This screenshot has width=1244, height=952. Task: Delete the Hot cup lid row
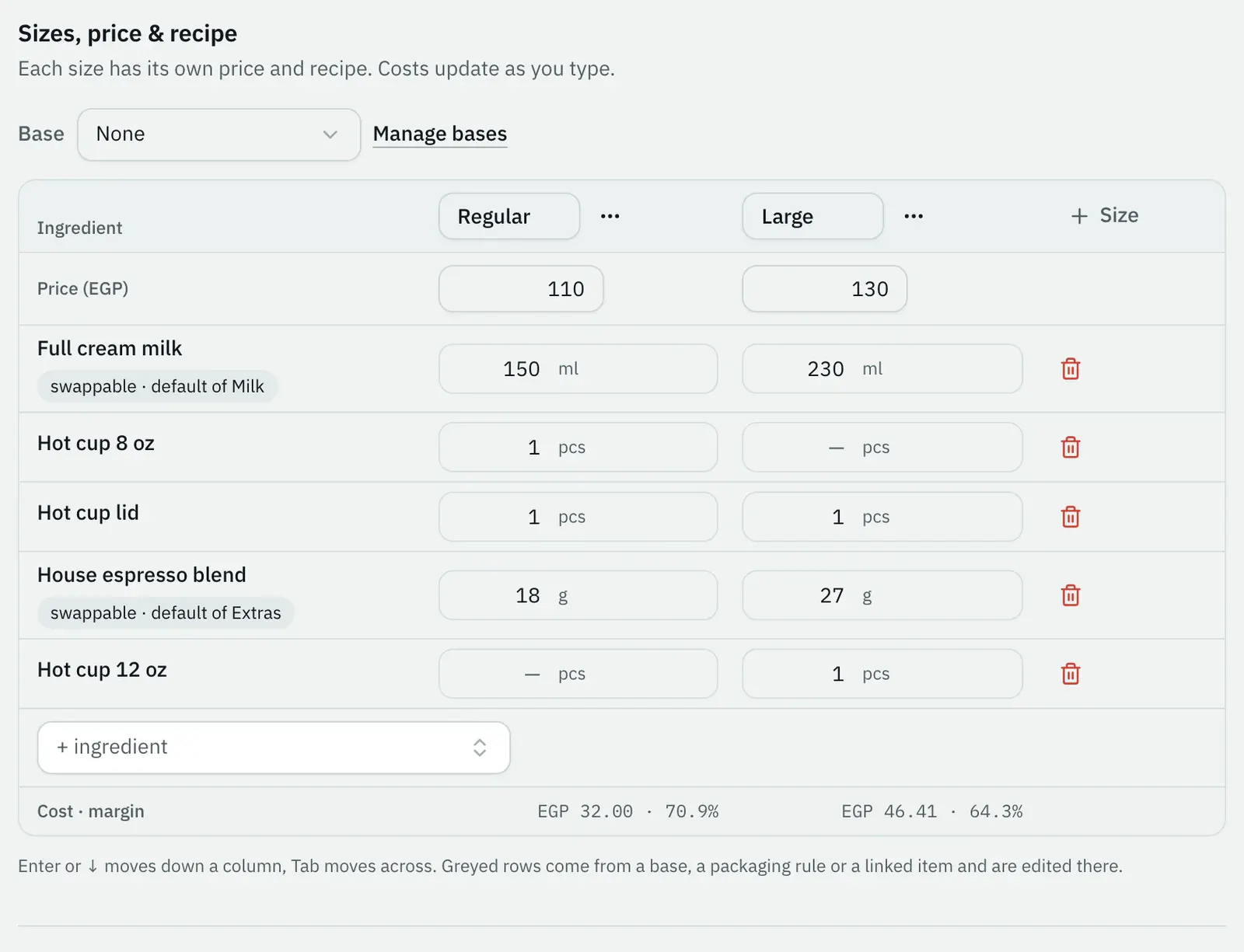(1071, 517)
